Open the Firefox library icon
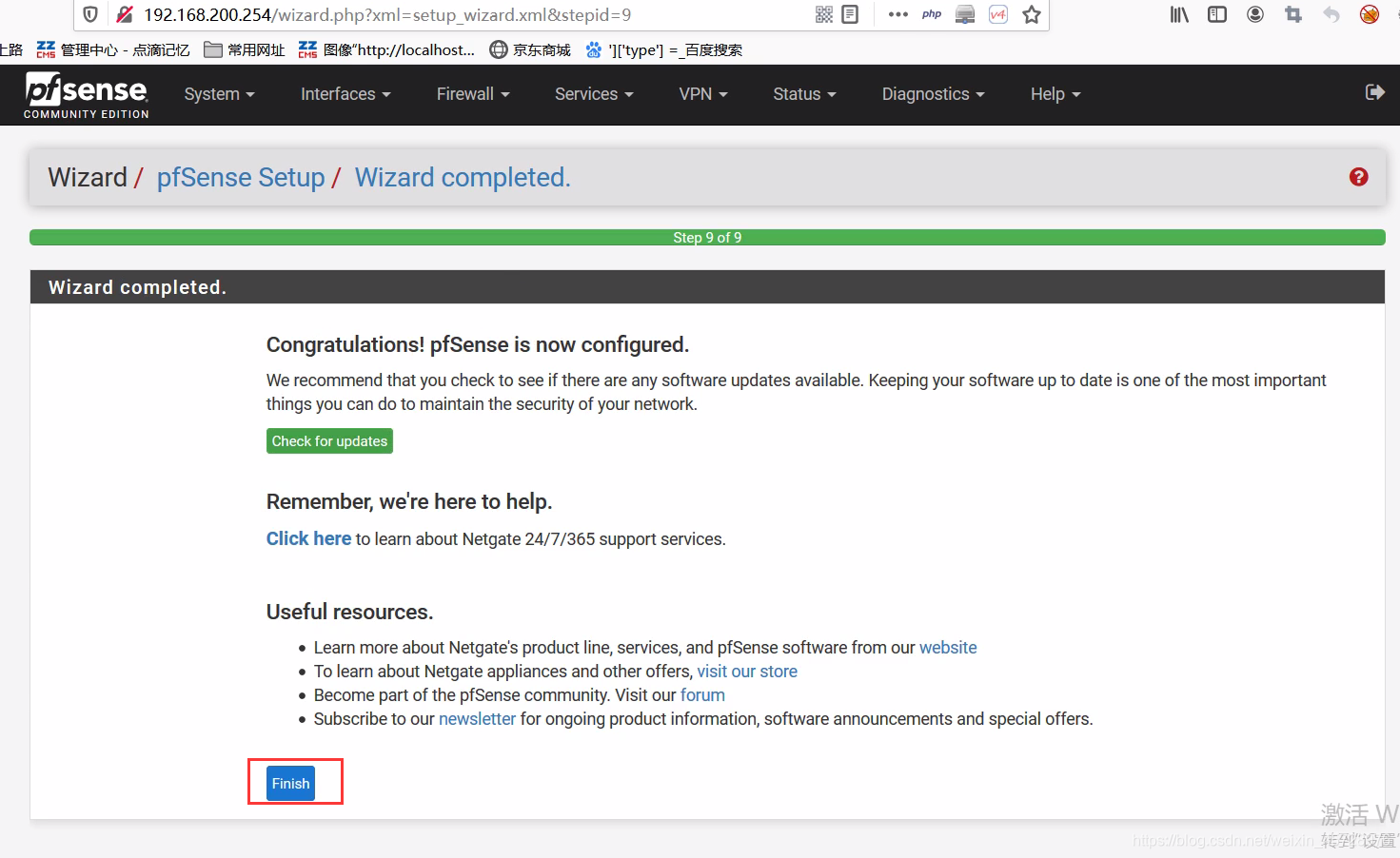The height and width of the screenshot is (858, 1400). pos(1179,14)
